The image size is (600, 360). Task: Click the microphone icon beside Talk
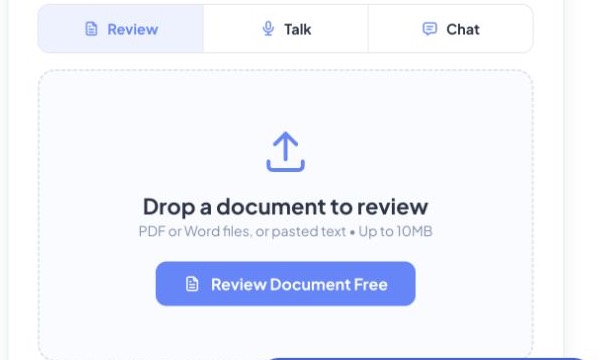click(268, 29)
